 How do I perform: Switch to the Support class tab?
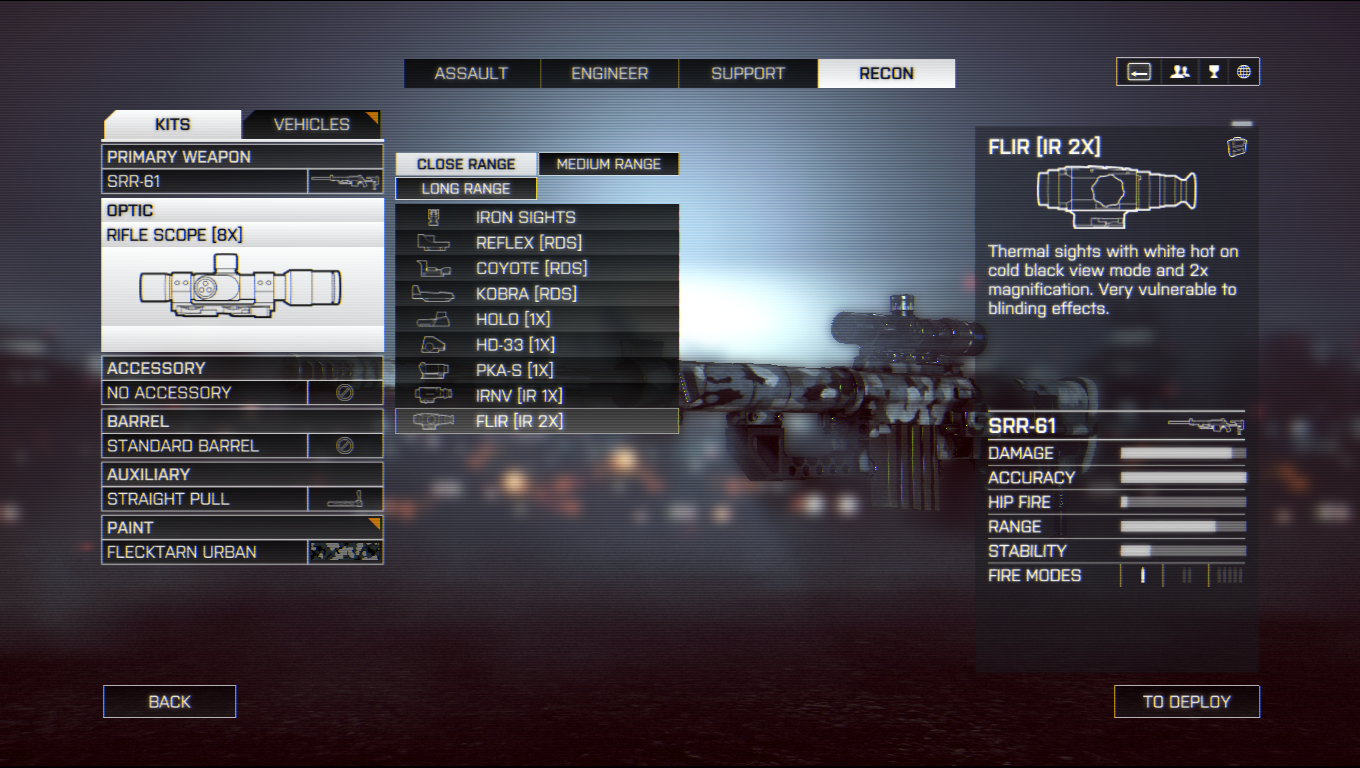(x=748, y=74)
